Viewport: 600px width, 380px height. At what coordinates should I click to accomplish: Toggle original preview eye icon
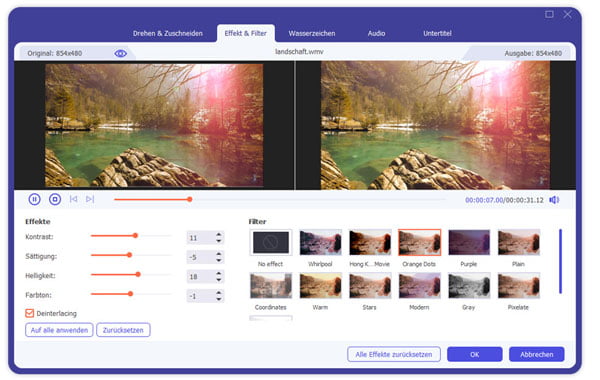(x=121, y=54)
